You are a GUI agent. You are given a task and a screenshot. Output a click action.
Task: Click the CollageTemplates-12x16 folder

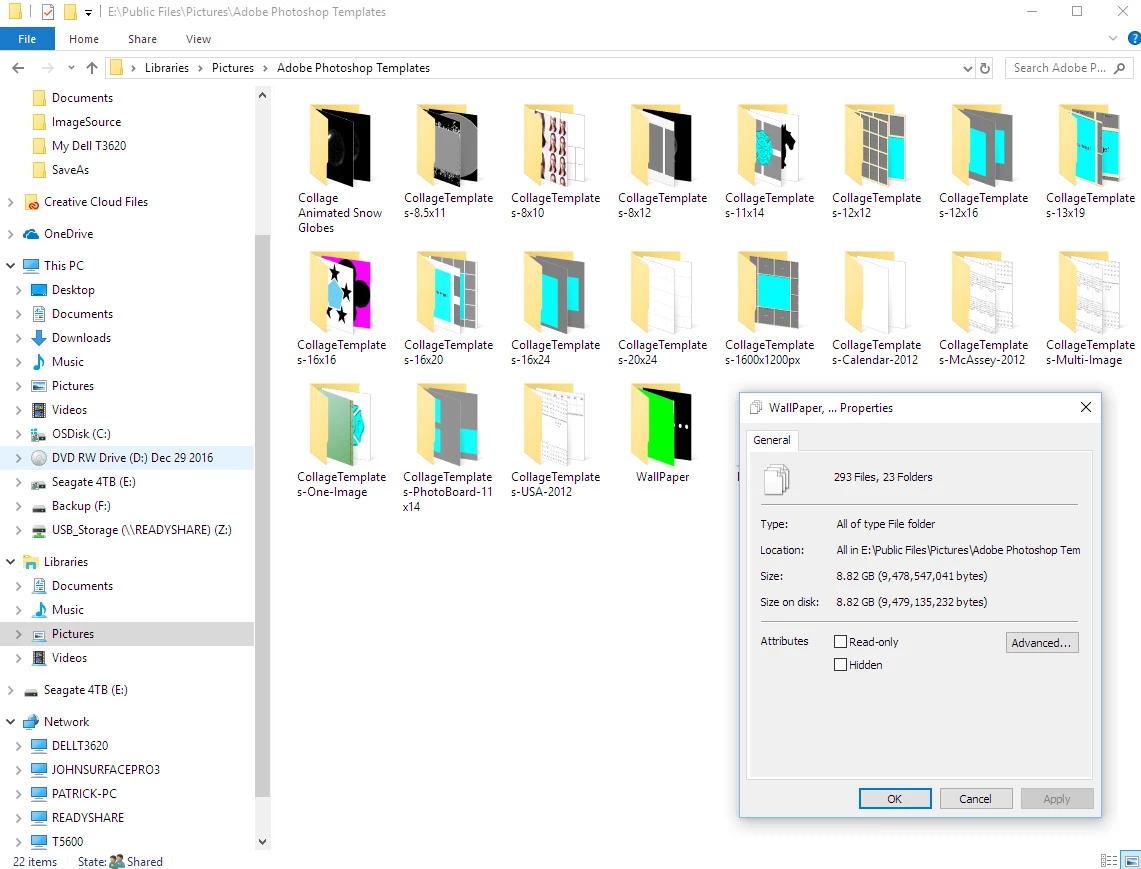(x=983, y=162)
